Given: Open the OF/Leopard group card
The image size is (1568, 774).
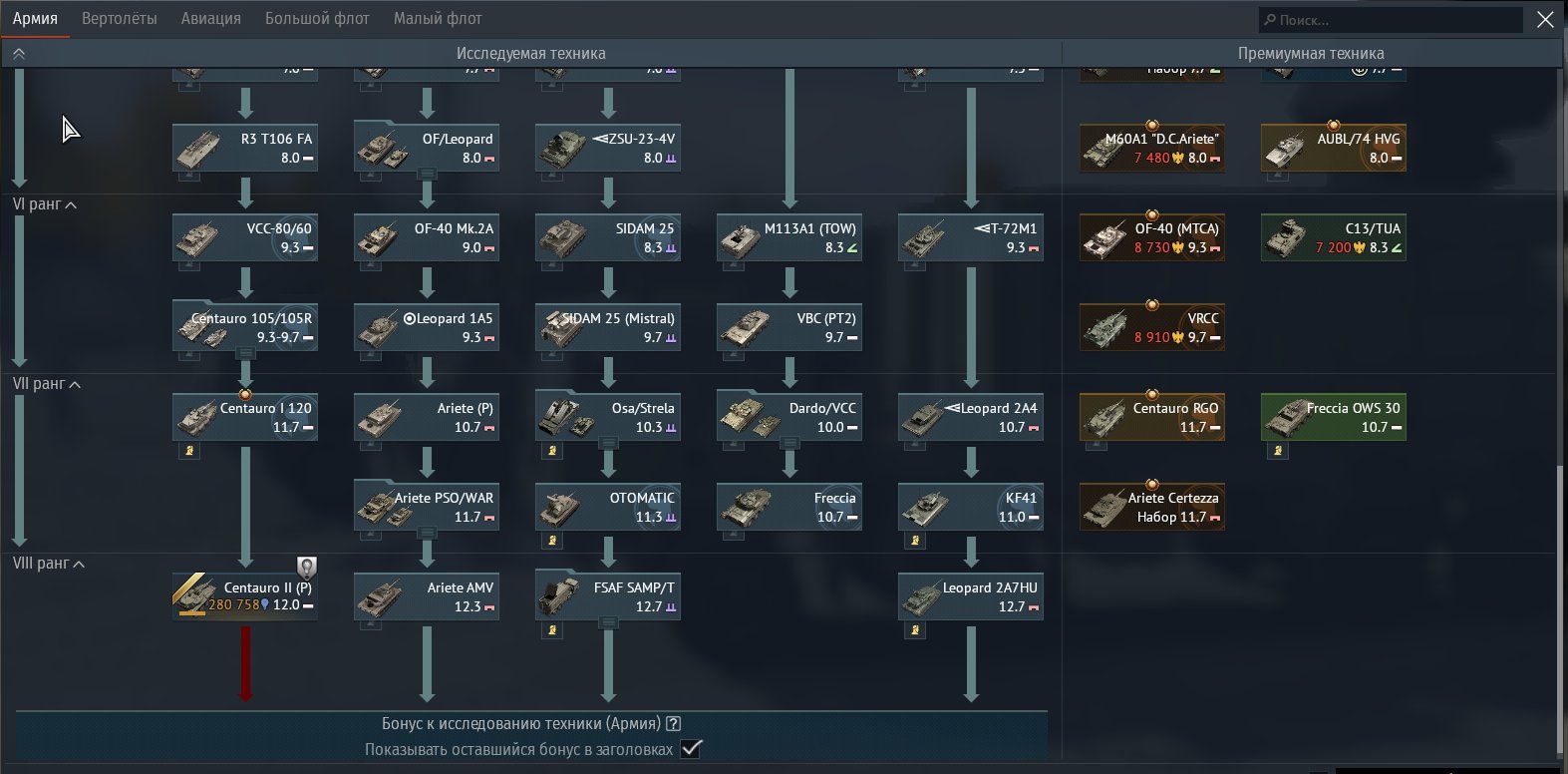Looking at the screenshot, I should point(427,148).
